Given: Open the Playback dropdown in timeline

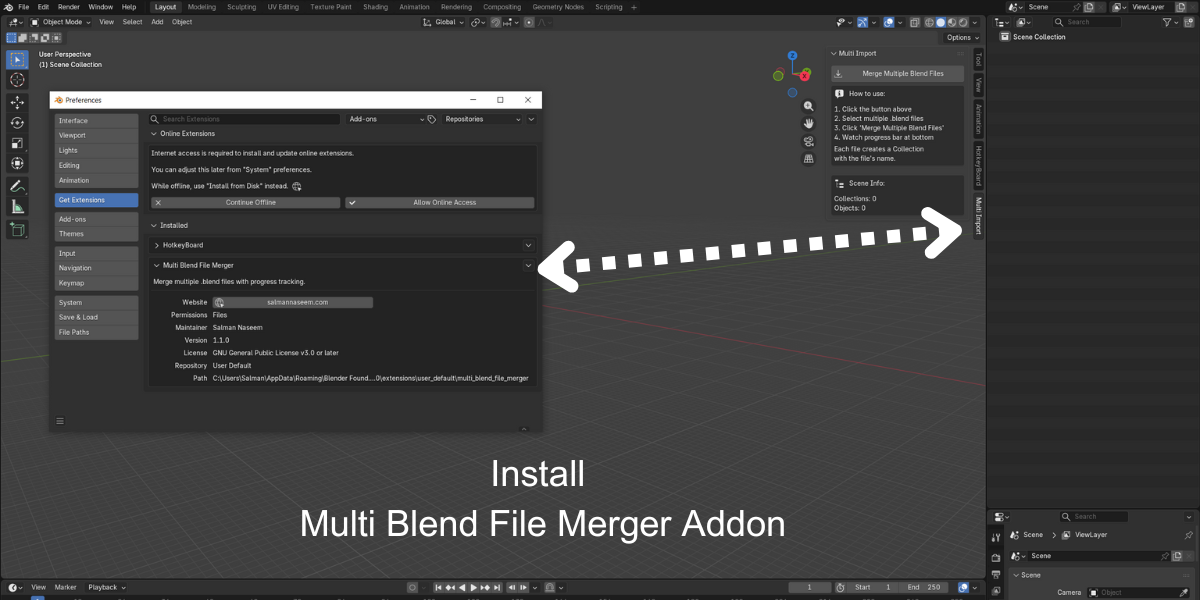Looking at the screenshot, I should pyautogui.click(x=105, y=587).
